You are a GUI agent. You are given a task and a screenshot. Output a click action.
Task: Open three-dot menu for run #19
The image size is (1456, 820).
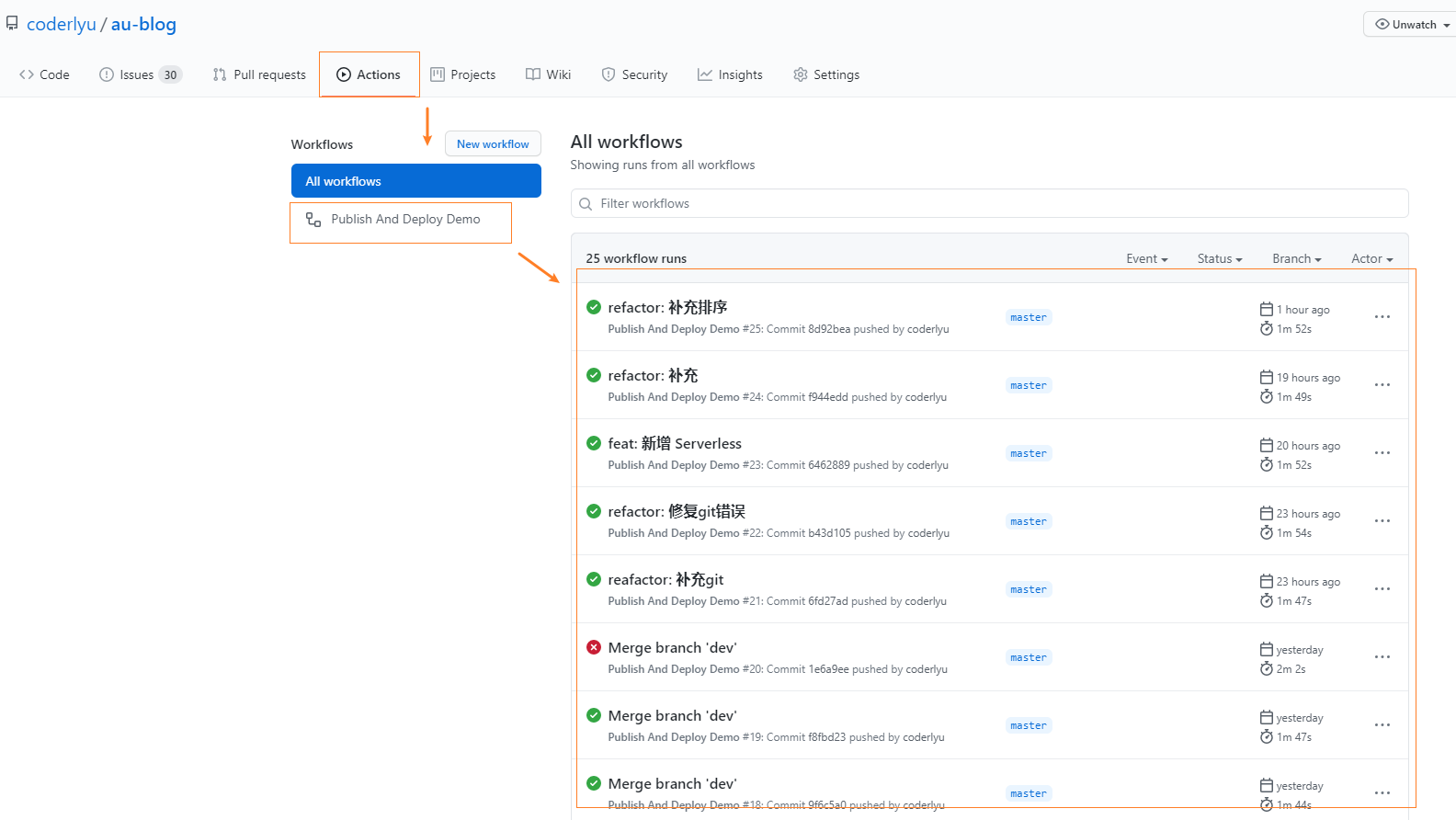1382,725
